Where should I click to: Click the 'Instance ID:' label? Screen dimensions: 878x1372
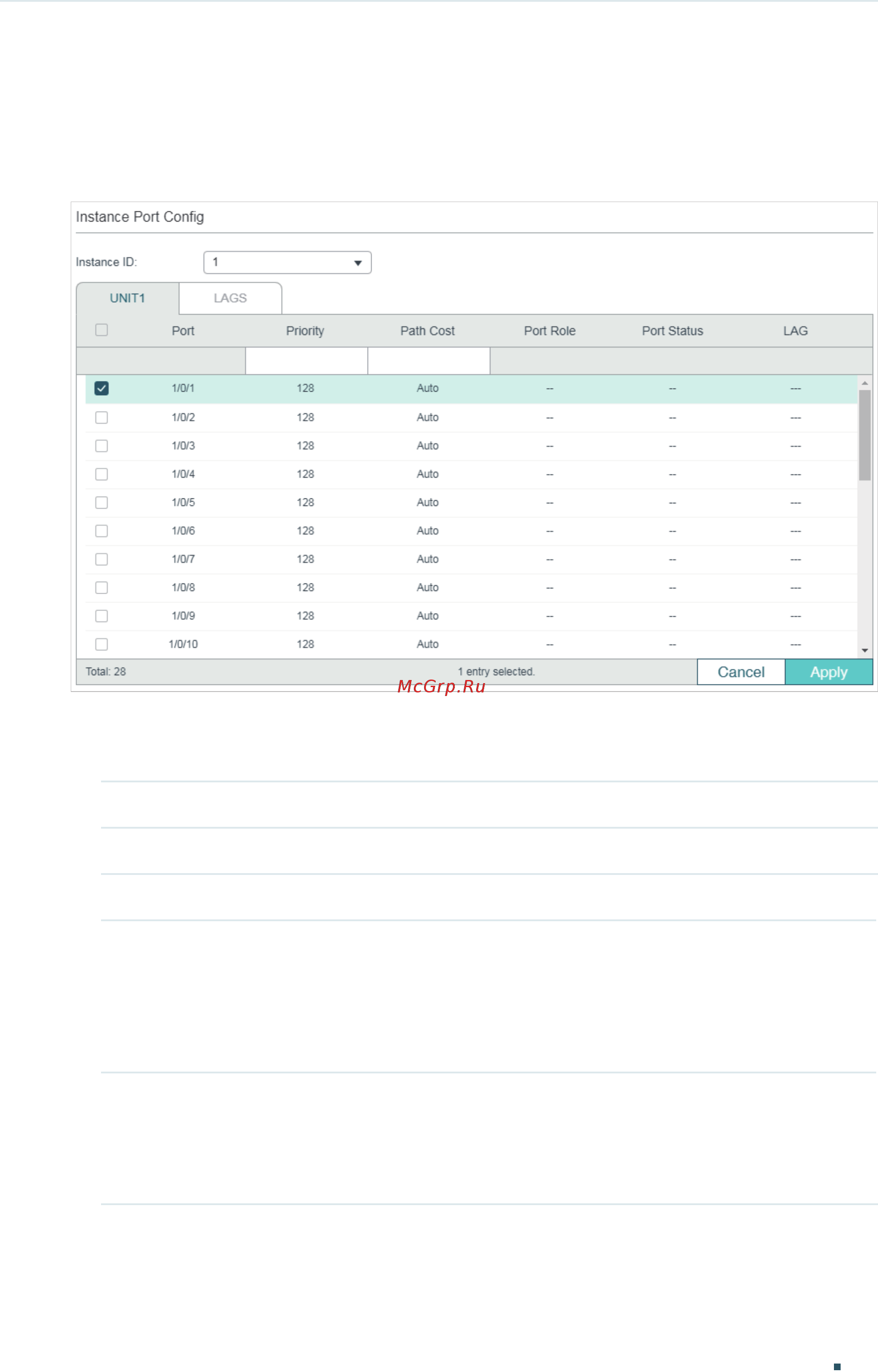point(107,262)
